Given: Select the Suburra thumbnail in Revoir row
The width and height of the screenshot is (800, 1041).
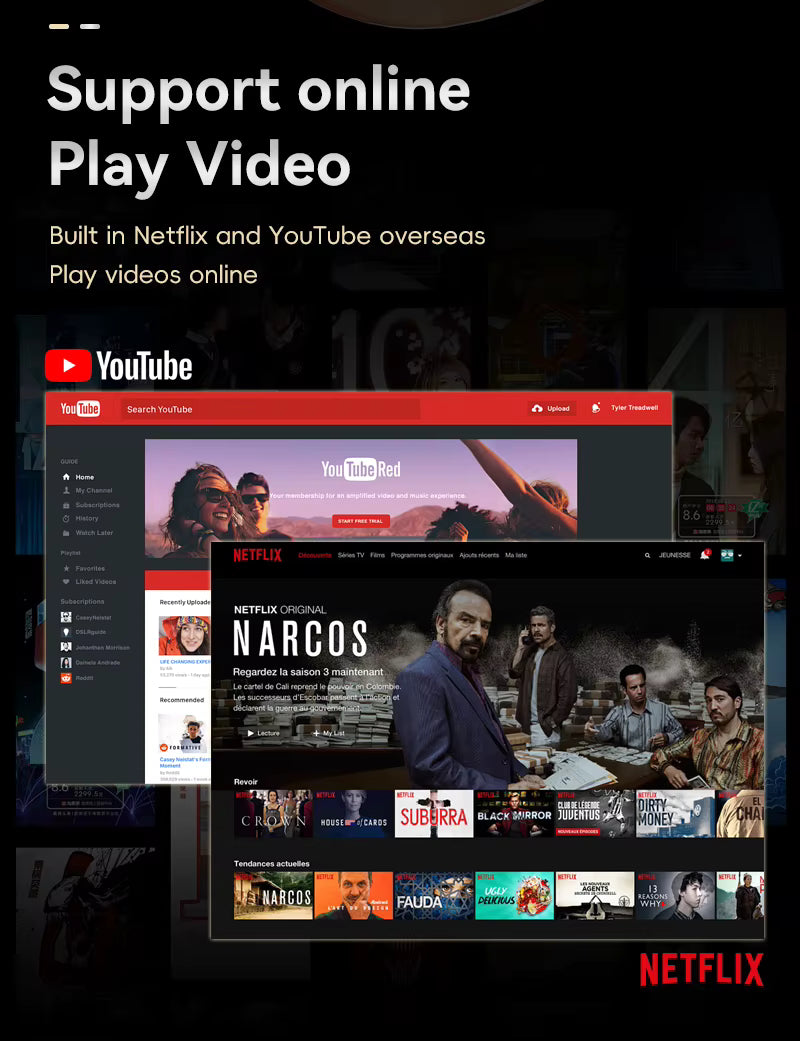Looking at the screenshot, I should (434, 814).
